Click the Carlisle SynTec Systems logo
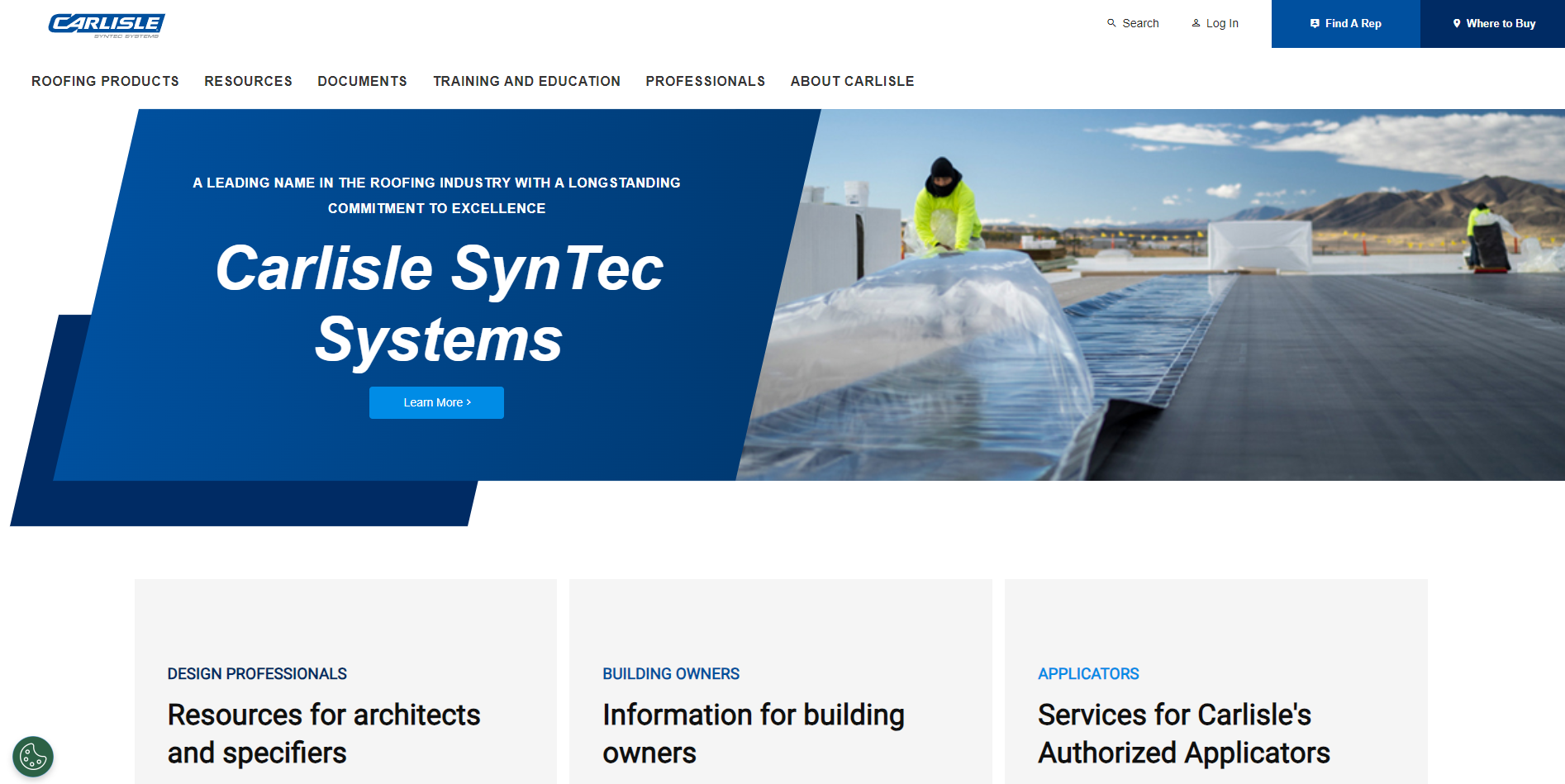Image resolution: width=1565 pixels, height=784 pixels. pyautogui.click(x=107, y=25)
